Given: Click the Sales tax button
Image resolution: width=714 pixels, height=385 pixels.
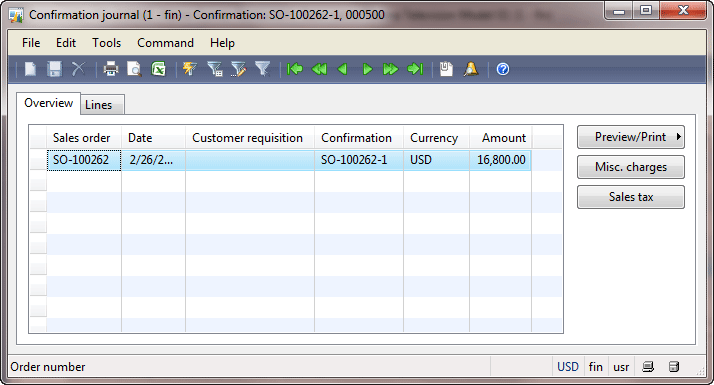Looking at the screenshot, I should (x=631, y=197).
